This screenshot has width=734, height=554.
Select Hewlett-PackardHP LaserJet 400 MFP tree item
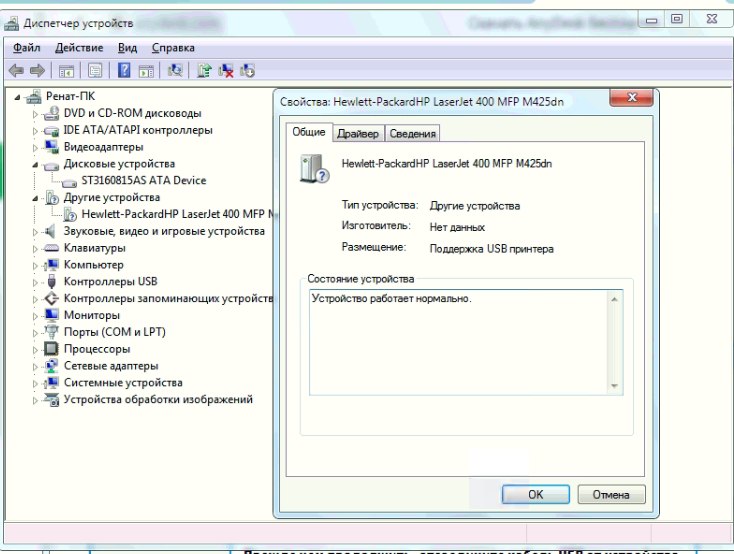coord(178,214)
